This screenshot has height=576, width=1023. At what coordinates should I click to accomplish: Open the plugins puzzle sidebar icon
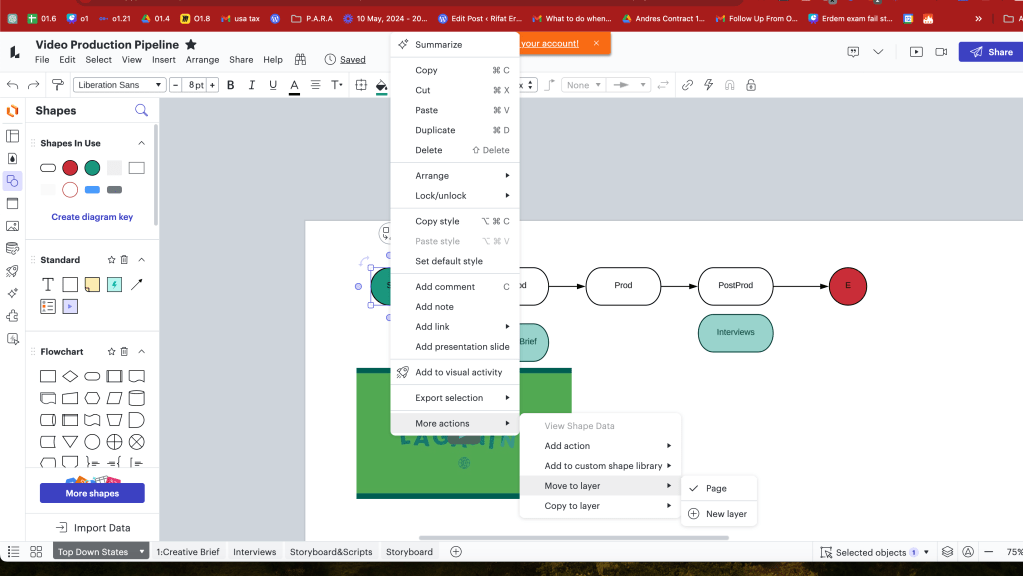[x=12, y=316]
